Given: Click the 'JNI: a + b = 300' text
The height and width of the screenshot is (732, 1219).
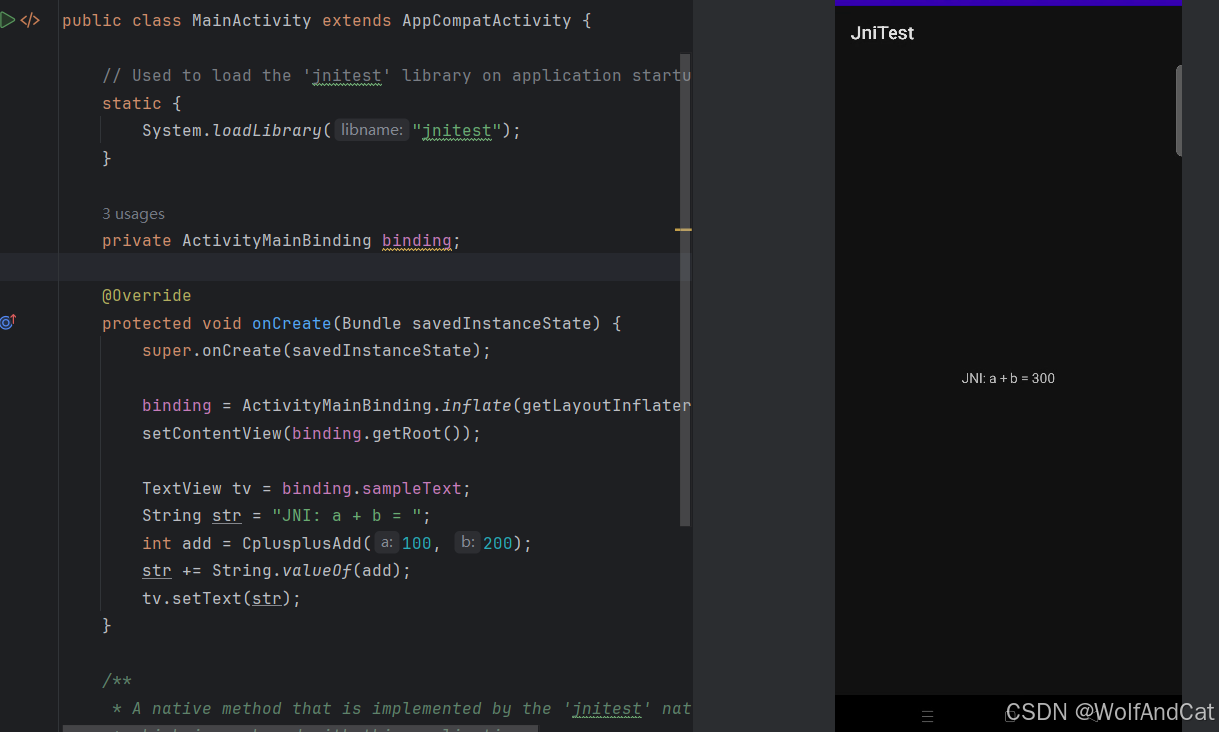Looking at the screenshot, I should (1008, 379).
